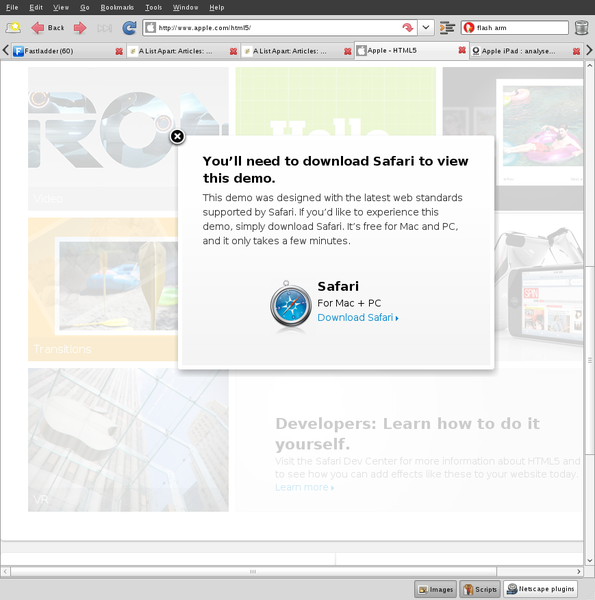Expand the address bar history dropdown
The height and width of the screenshot is (600, 595).
[x=425, y=28]
